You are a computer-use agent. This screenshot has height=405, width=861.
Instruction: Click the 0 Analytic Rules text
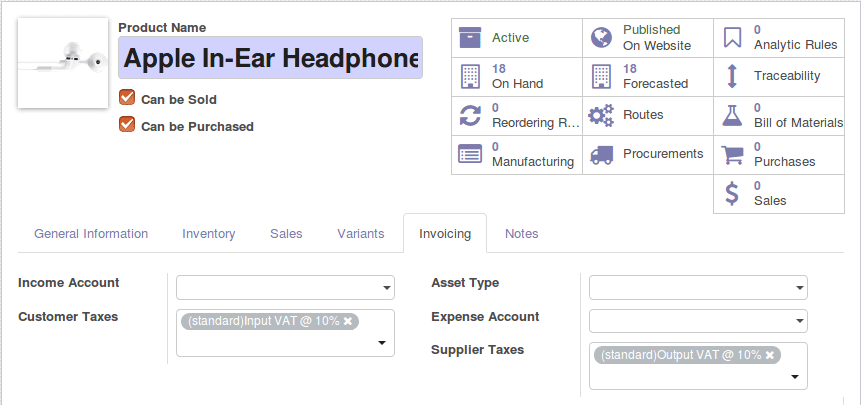(x=796, y=37)
